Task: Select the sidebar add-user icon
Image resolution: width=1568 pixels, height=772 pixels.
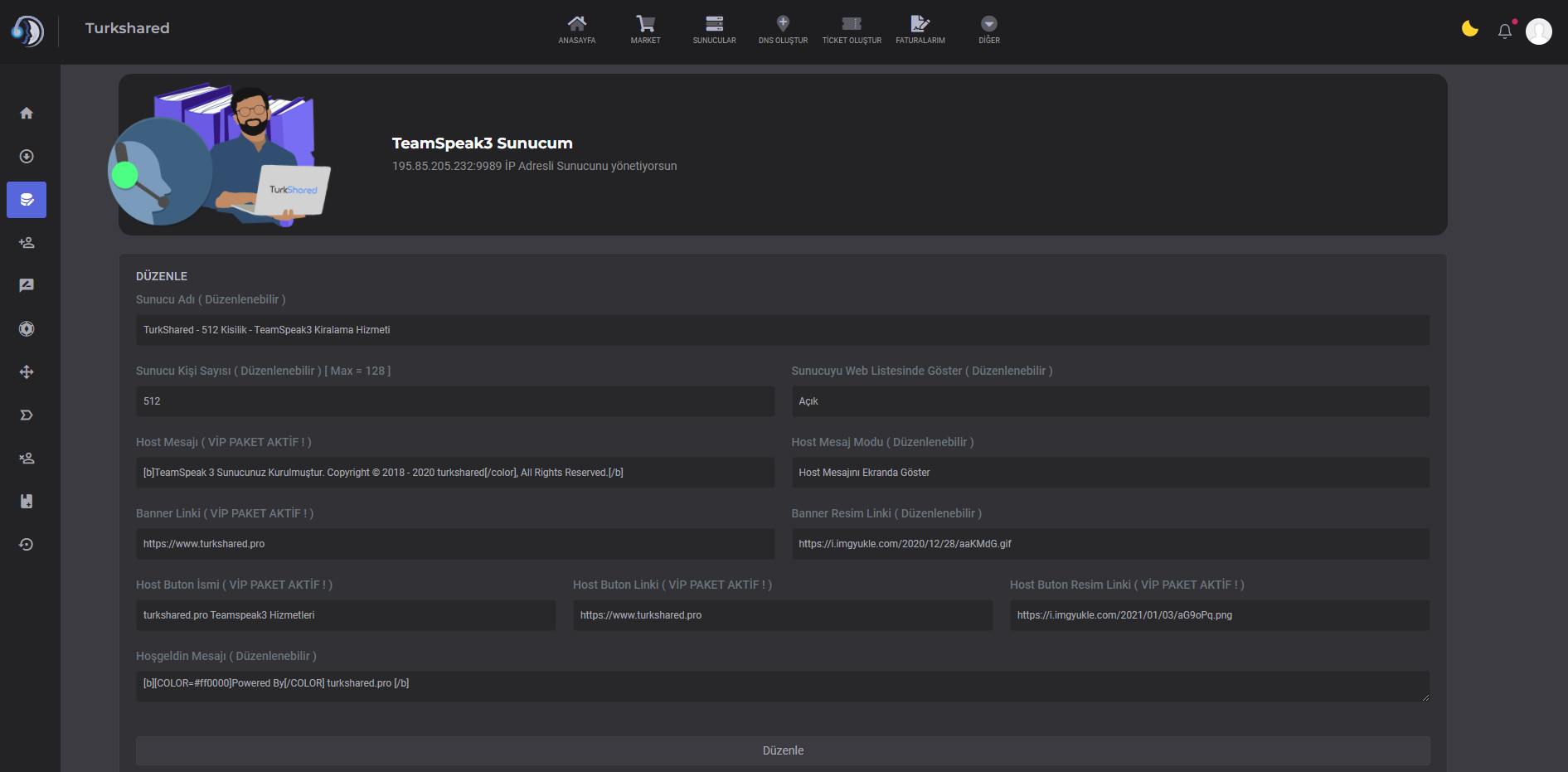Action: click(27, 242)
